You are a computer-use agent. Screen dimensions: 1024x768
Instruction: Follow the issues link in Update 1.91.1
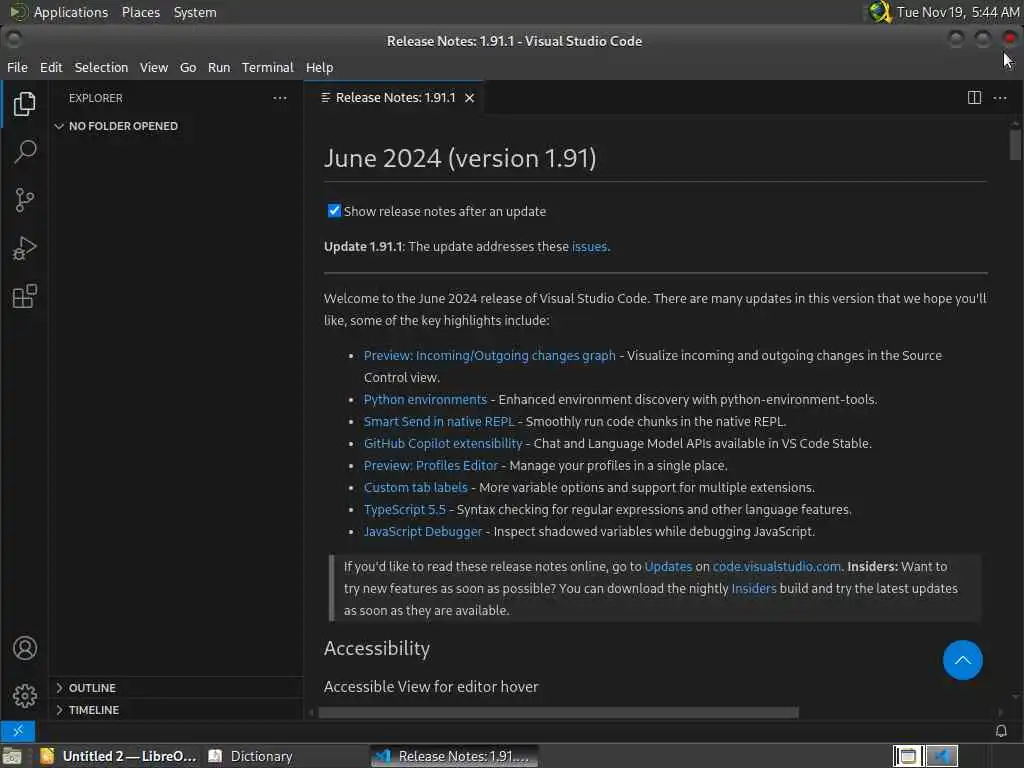[589, 247]
